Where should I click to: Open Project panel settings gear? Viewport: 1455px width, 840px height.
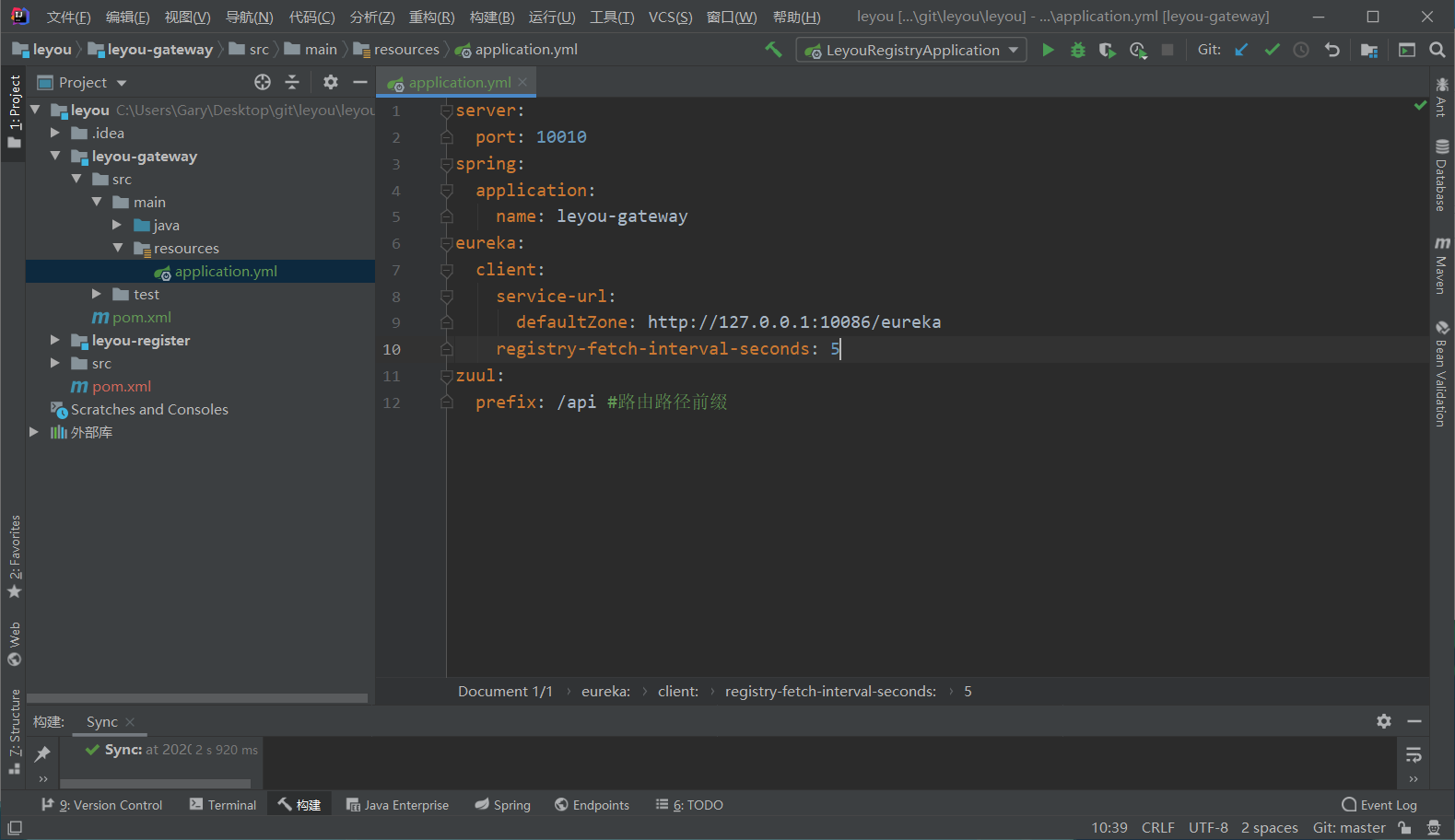(331, 82)
